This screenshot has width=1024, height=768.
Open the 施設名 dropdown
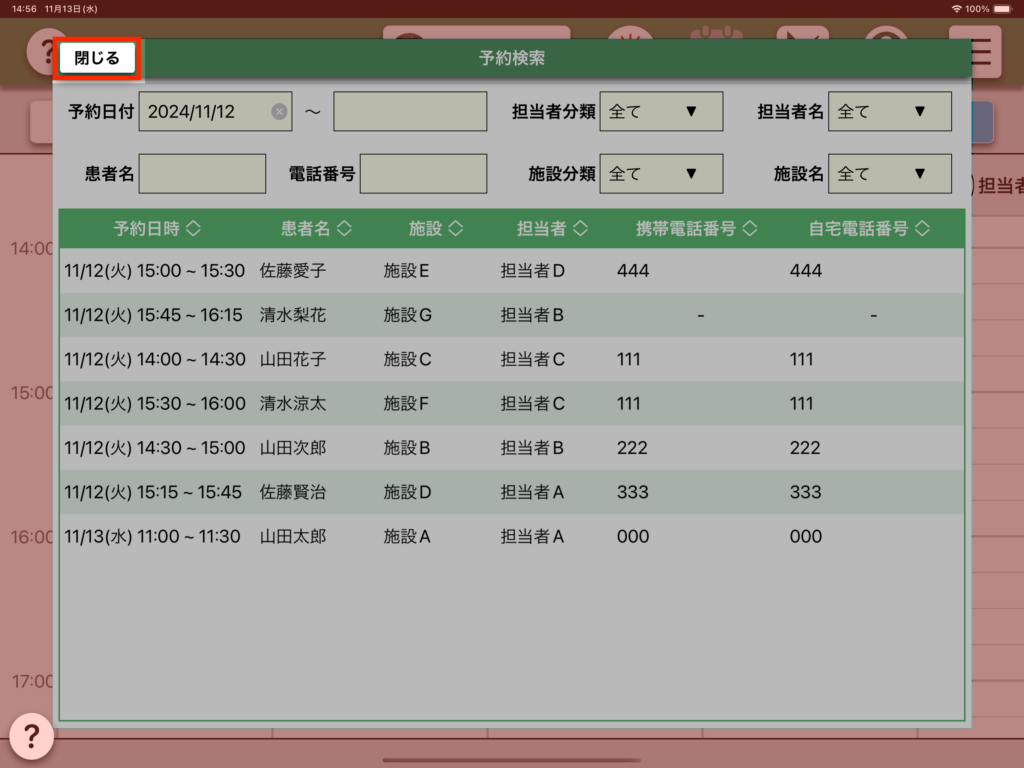pos(889,174)
